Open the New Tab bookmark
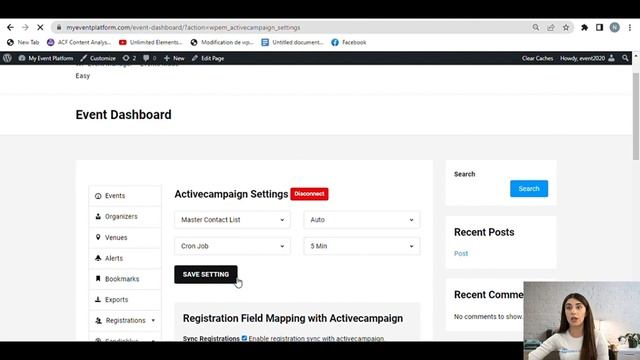 click(23, 42)
